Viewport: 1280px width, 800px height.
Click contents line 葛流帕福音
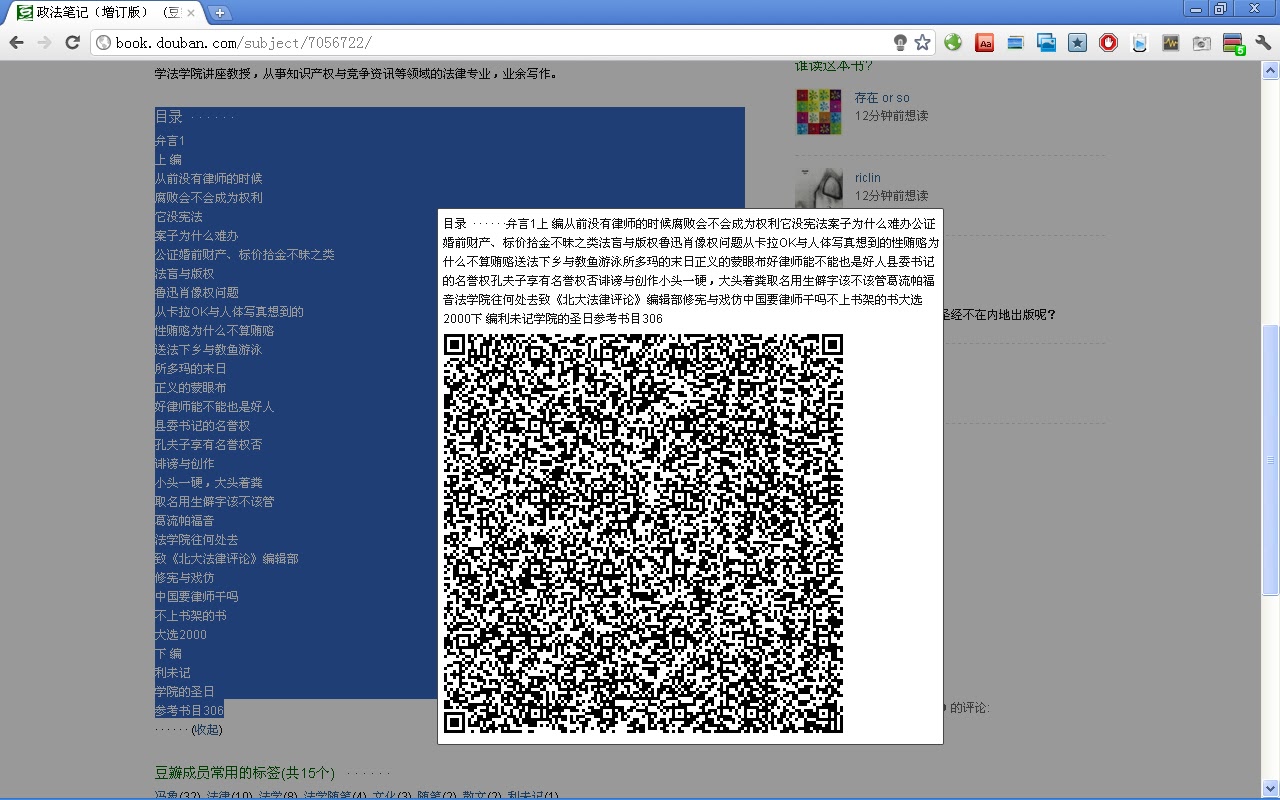coord(185,521)
